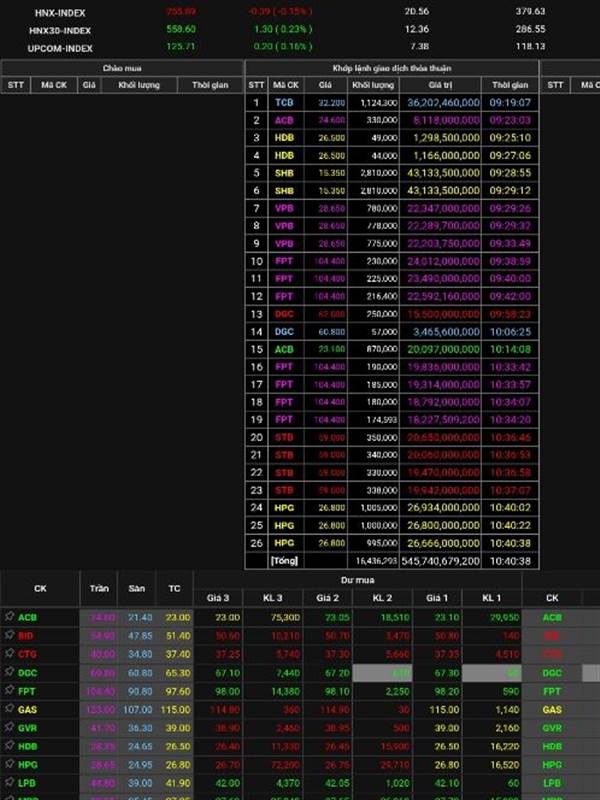
Task: Click Mã CK header in Khớp lệnh table
Action: [286, 85]
